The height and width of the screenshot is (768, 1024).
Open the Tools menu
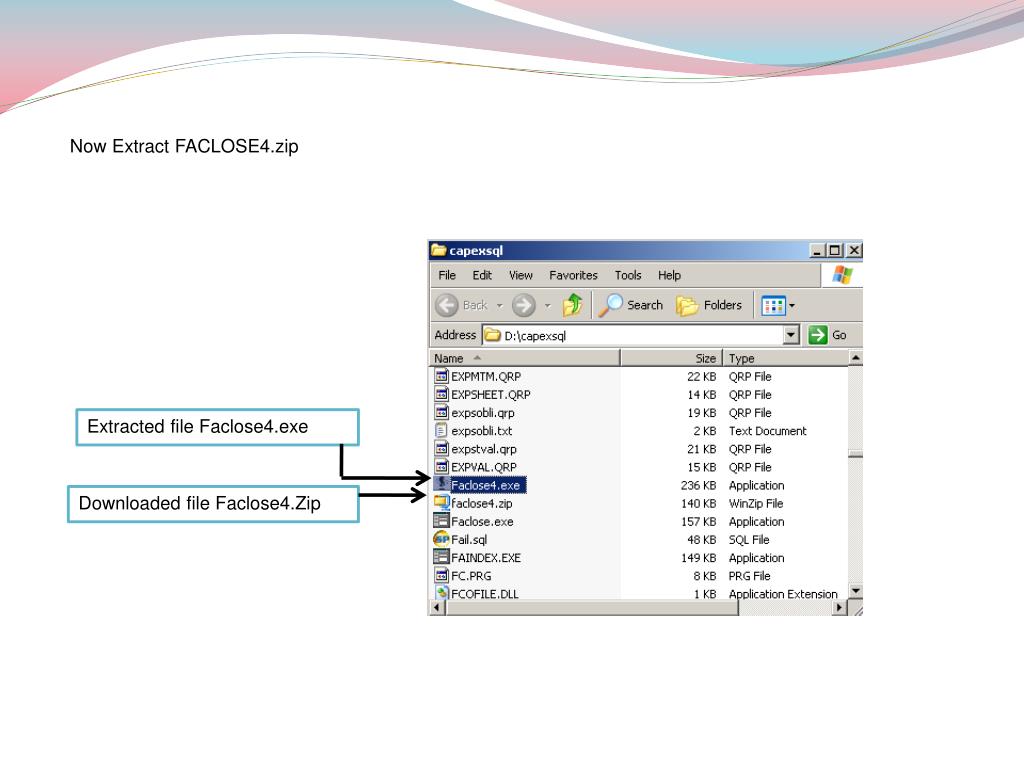[628, 275]
